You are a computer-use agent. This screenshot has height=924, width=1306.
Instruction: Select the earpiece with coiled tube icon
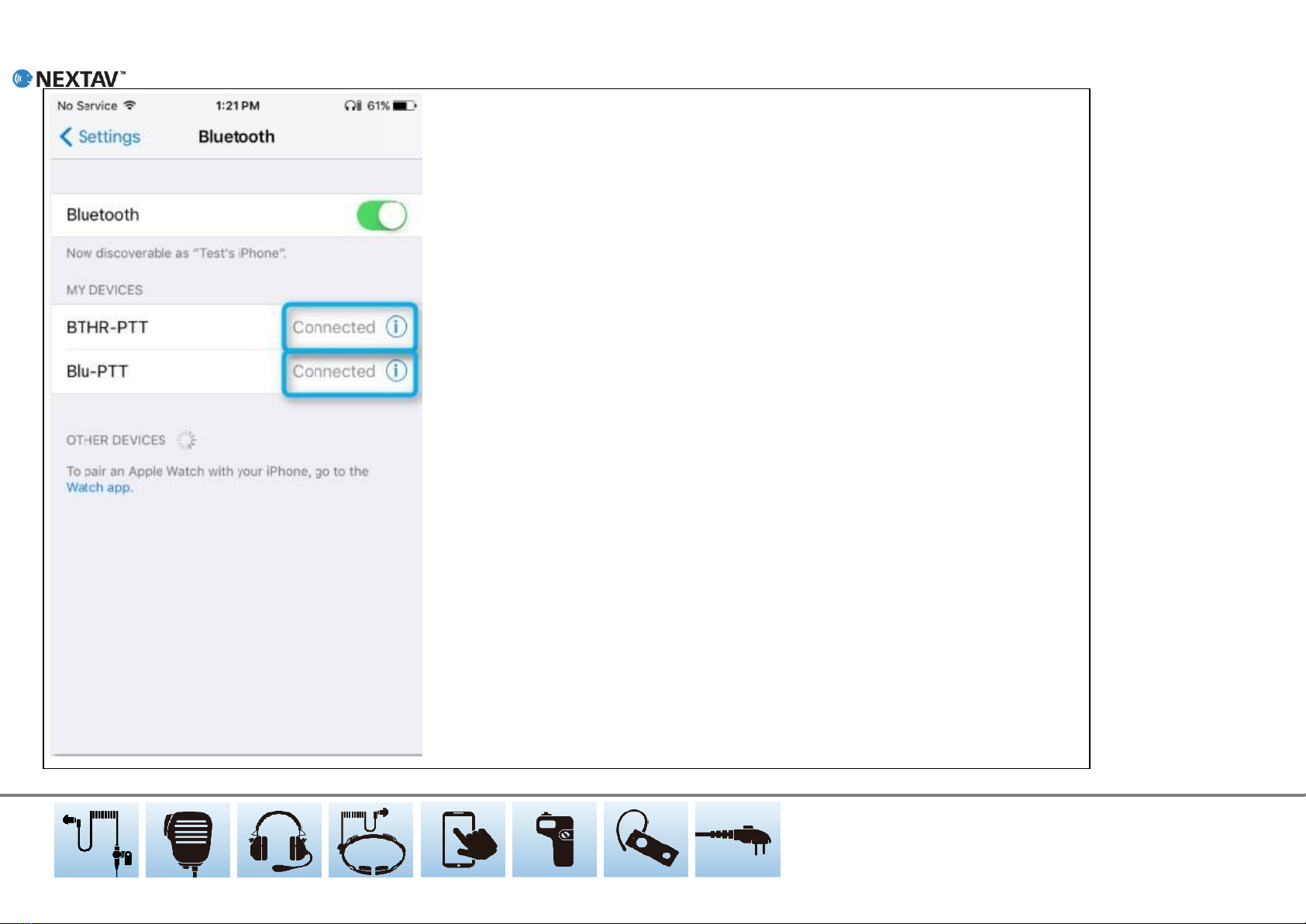point(96,840)
